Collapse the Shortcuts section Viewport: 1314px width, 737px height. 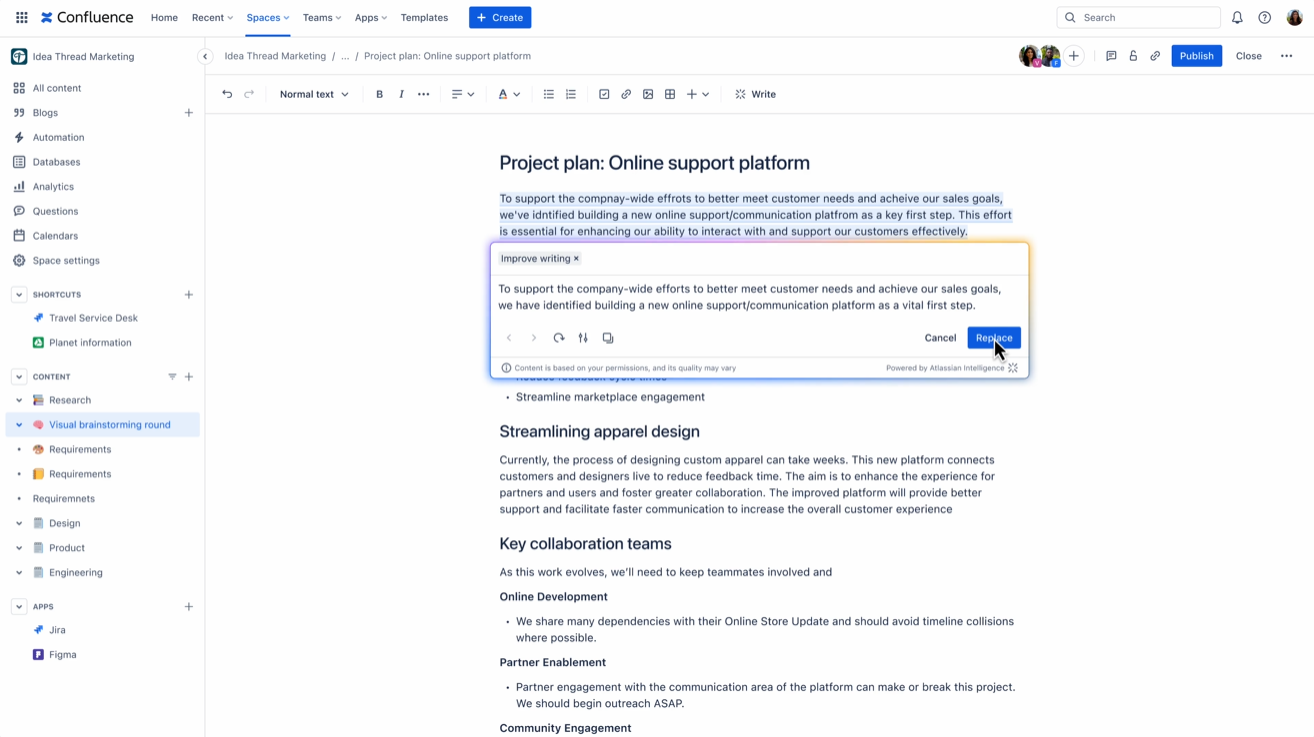tap(19, 295)
